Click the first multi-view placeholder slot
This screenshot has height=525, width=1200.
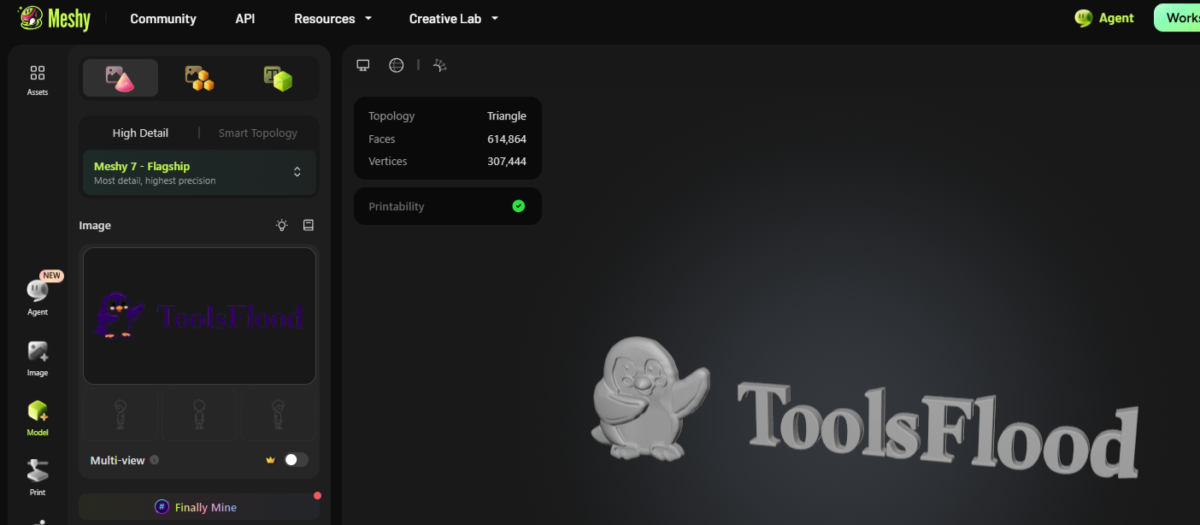point(120,413)
